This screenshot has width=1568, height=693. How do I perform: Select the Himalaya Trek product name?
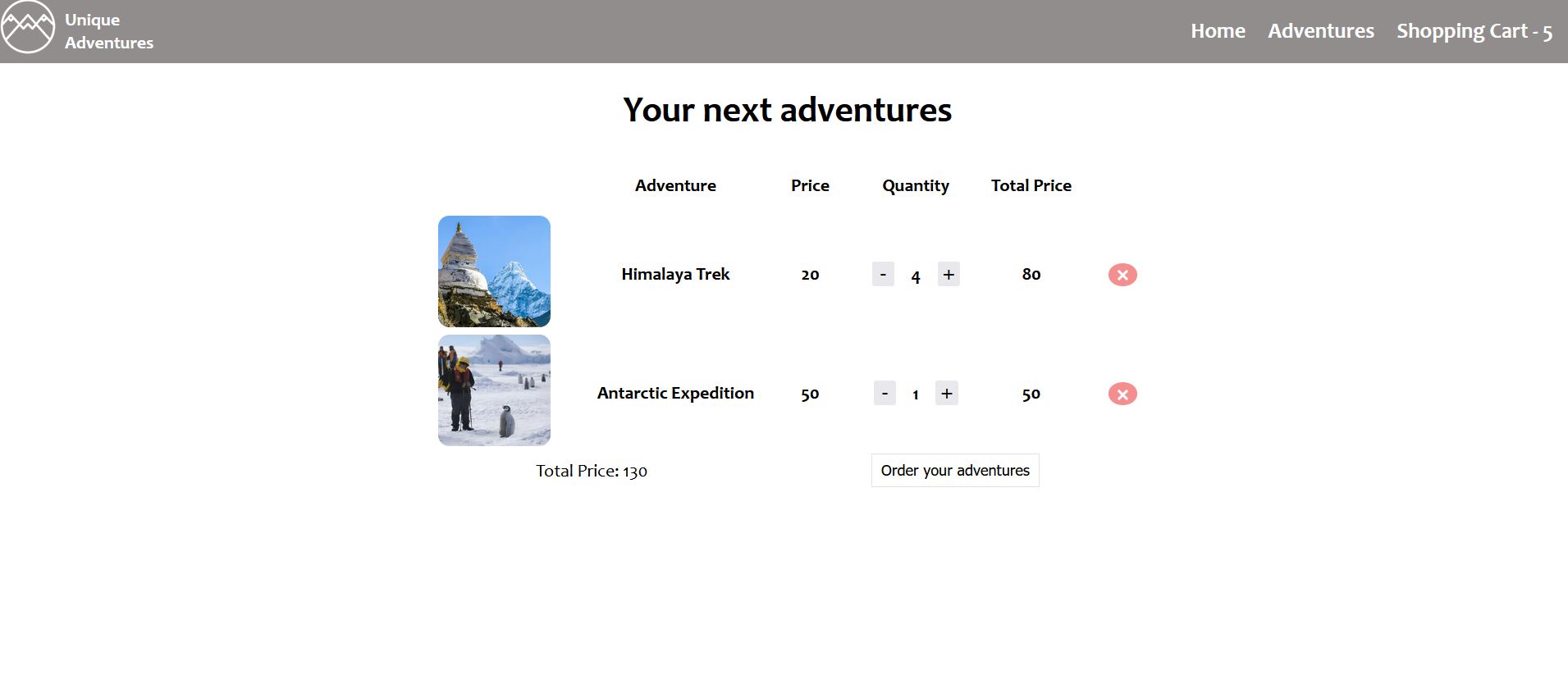(x=675, y=274)
